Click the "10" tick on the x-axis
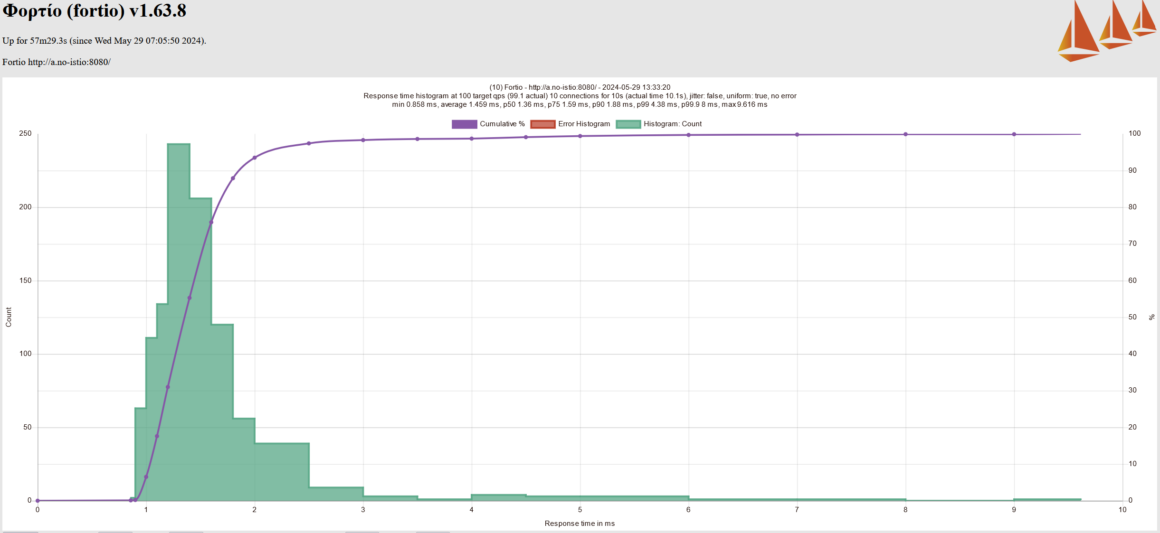1160x533 pixels. [x=1122, y=511]
